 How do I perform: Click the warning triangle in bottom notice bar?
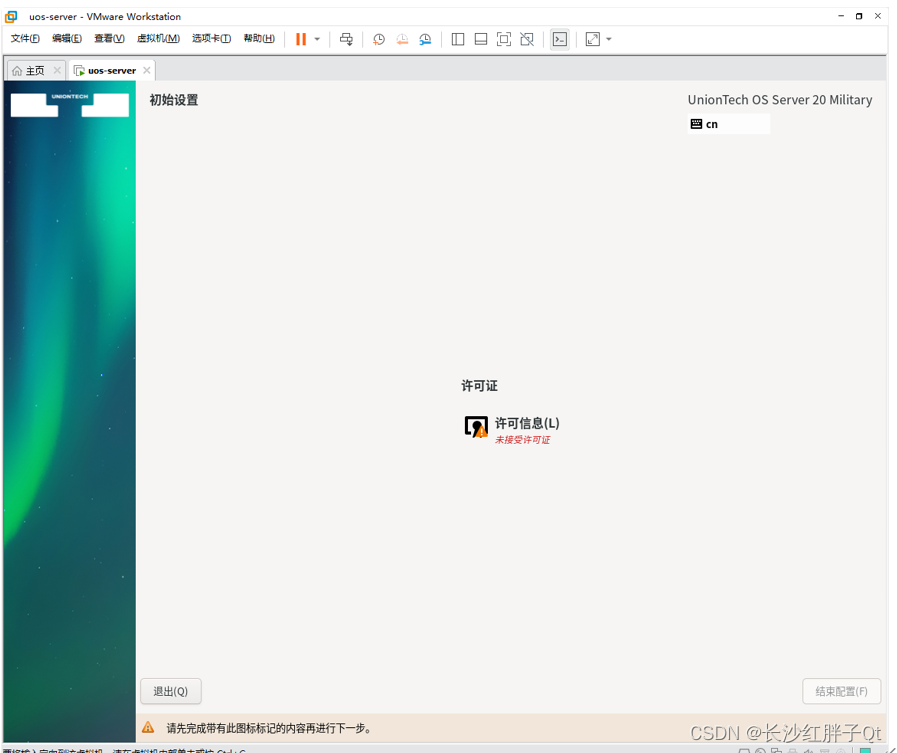pos(148,727)
